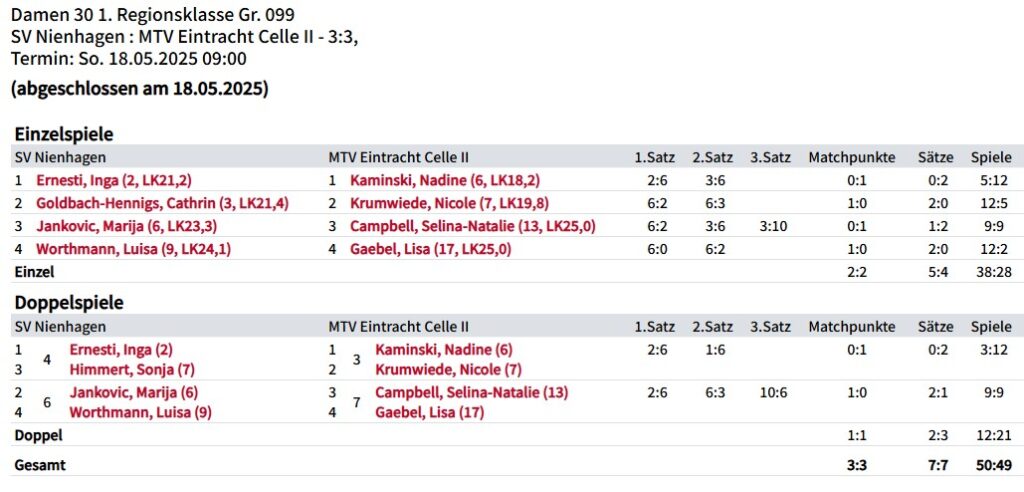Select Worthmann, Luisa singles entry (LK24,1)

click(133, 249)
